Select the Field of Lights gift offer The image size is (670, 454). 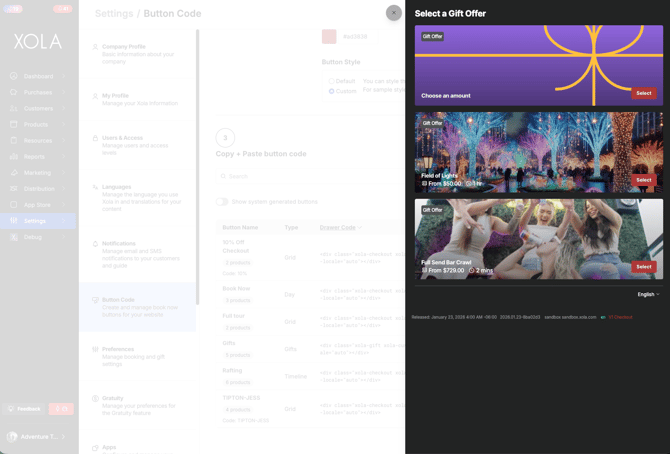pyautogui.click(x=644, y=180)
